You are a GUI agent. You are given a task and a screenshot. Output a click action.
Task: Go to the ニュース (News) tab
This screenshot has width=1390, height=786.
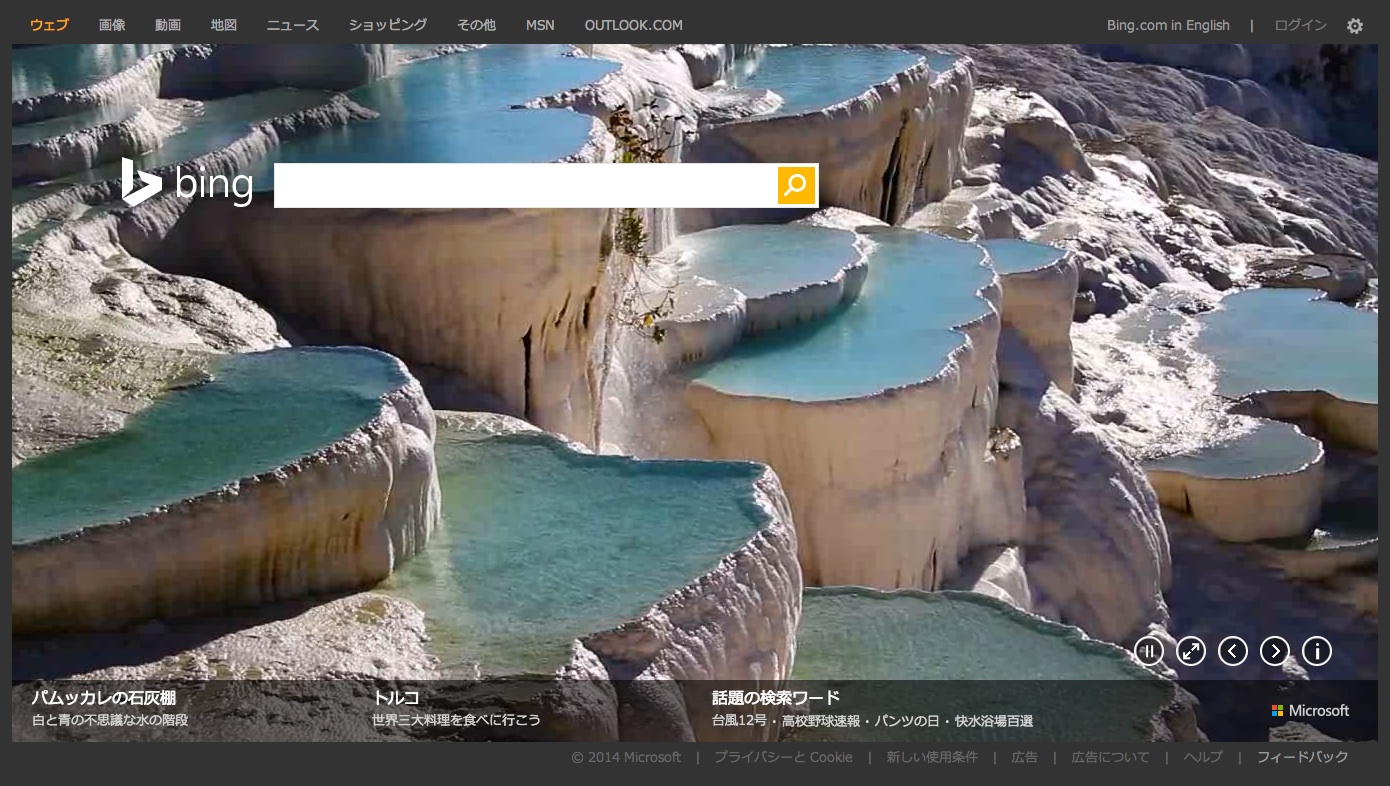pyautogui.click(x=293, y=25)
